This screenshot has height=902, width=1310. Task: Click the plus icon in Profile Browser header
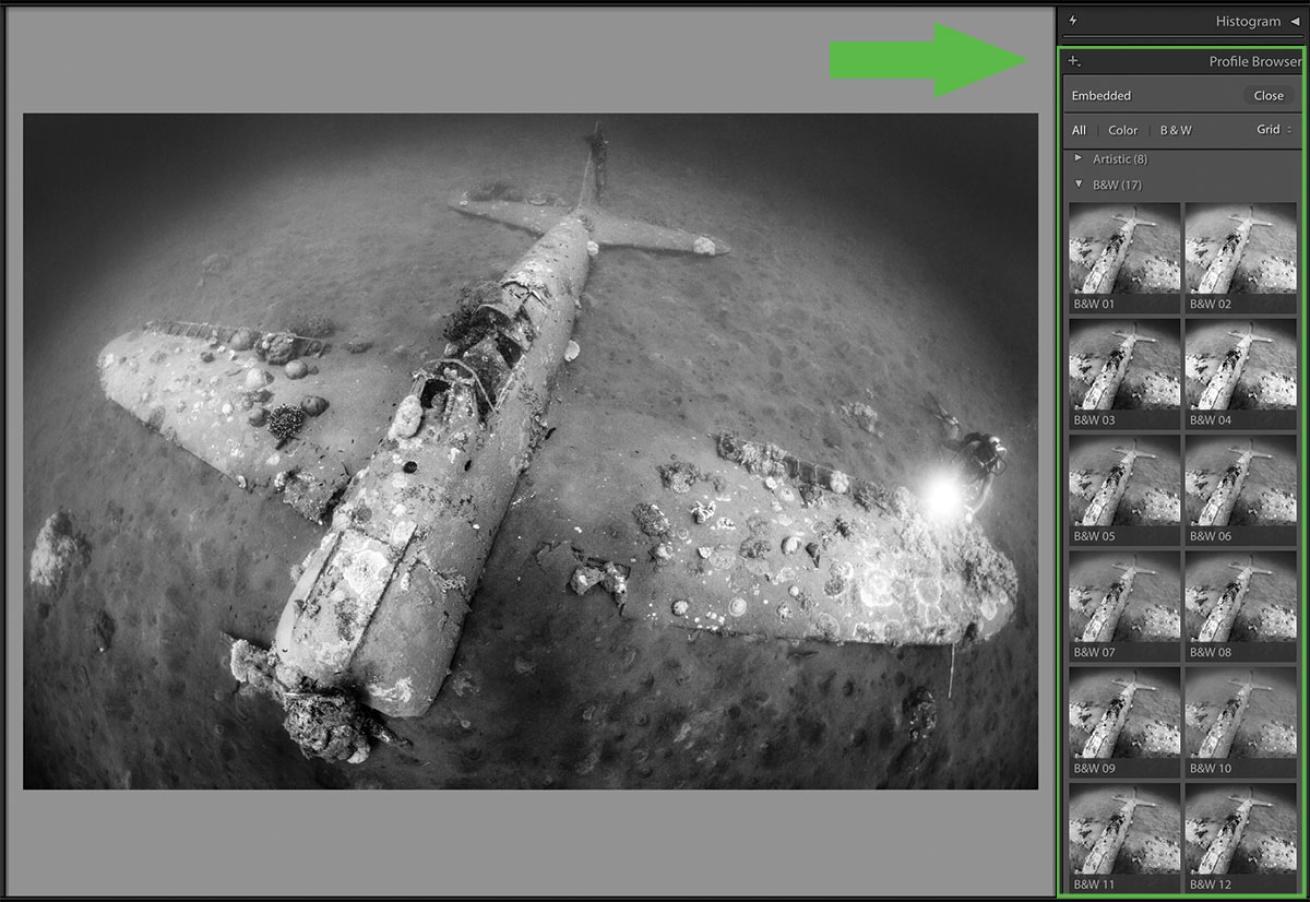(x=1075, y=62)
